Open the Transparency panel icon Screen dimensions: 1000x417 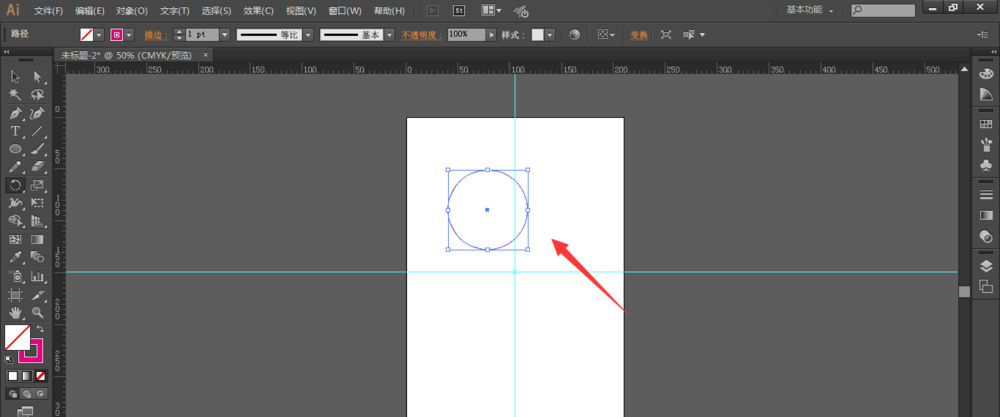(985, 237)
